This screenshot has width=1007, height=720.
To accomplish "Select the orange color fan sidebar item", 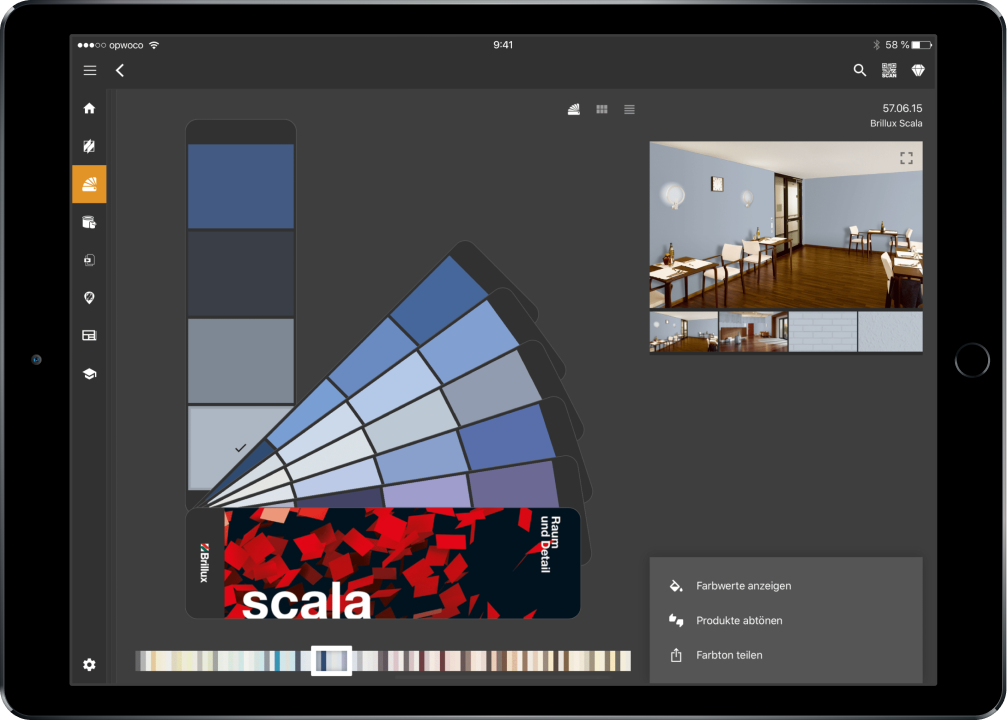I will (x=89, y=184).
